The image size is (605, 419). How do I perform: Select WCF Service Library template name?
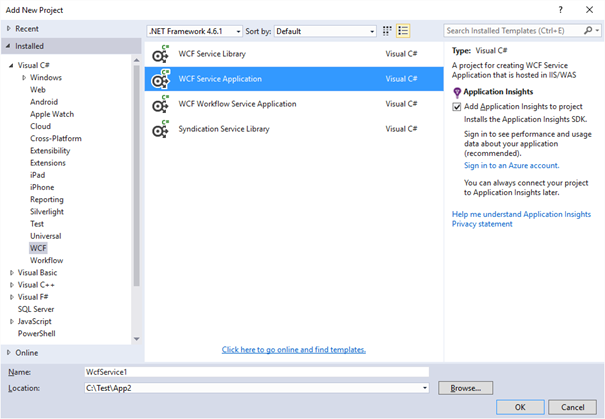pos(212,54)
